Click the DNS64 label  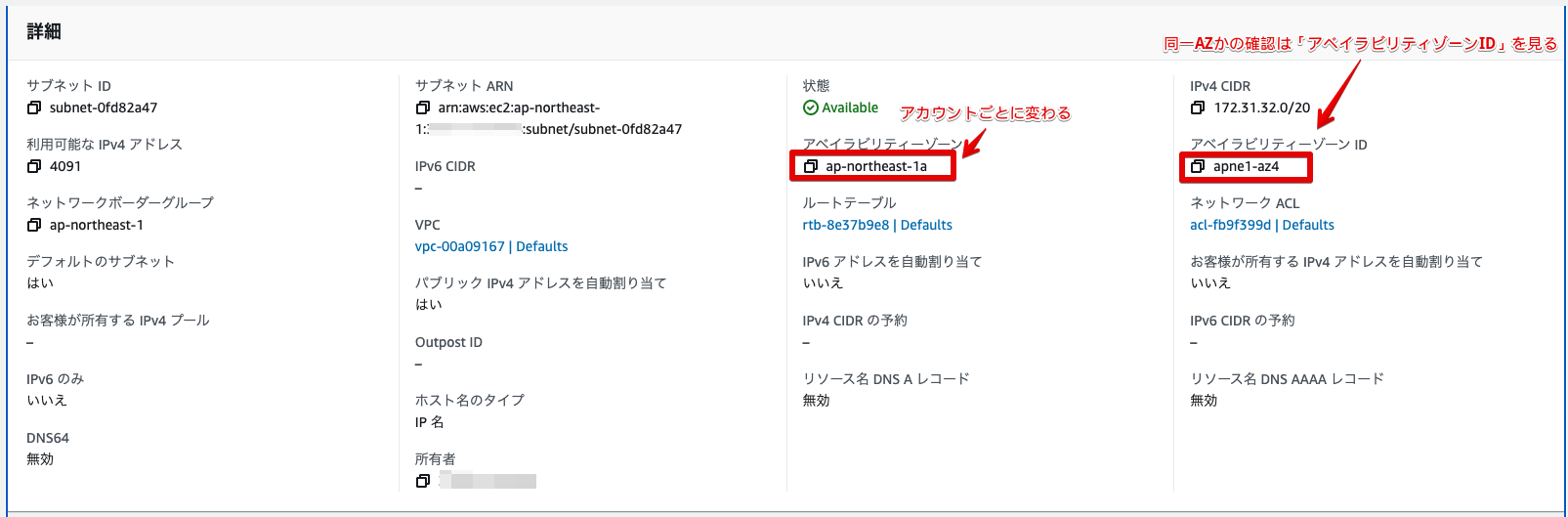(x=48, y=438)
